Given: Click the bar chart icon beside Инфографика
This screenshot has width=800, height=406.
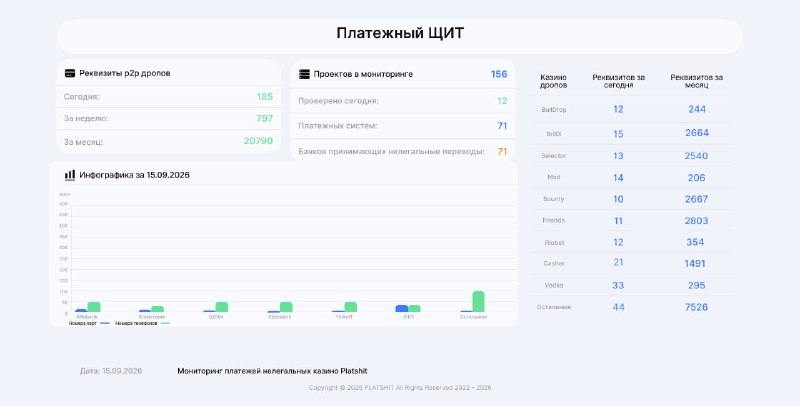Looking at the screenshot, I should (x=70, y=175).
